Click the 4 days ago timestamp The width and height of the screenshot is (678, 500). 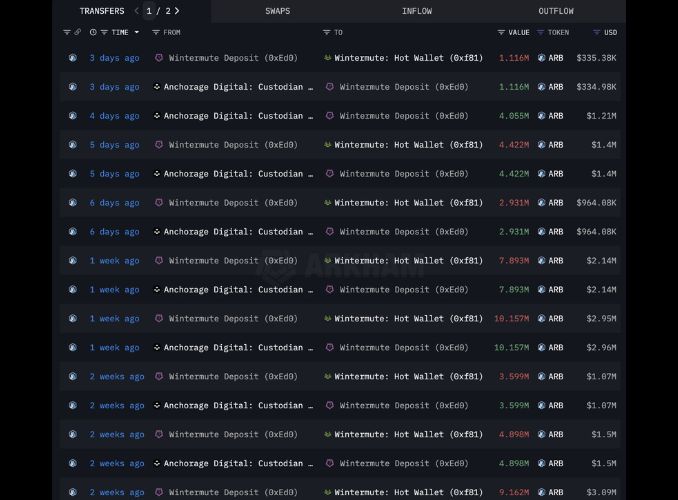pos(114,116)
